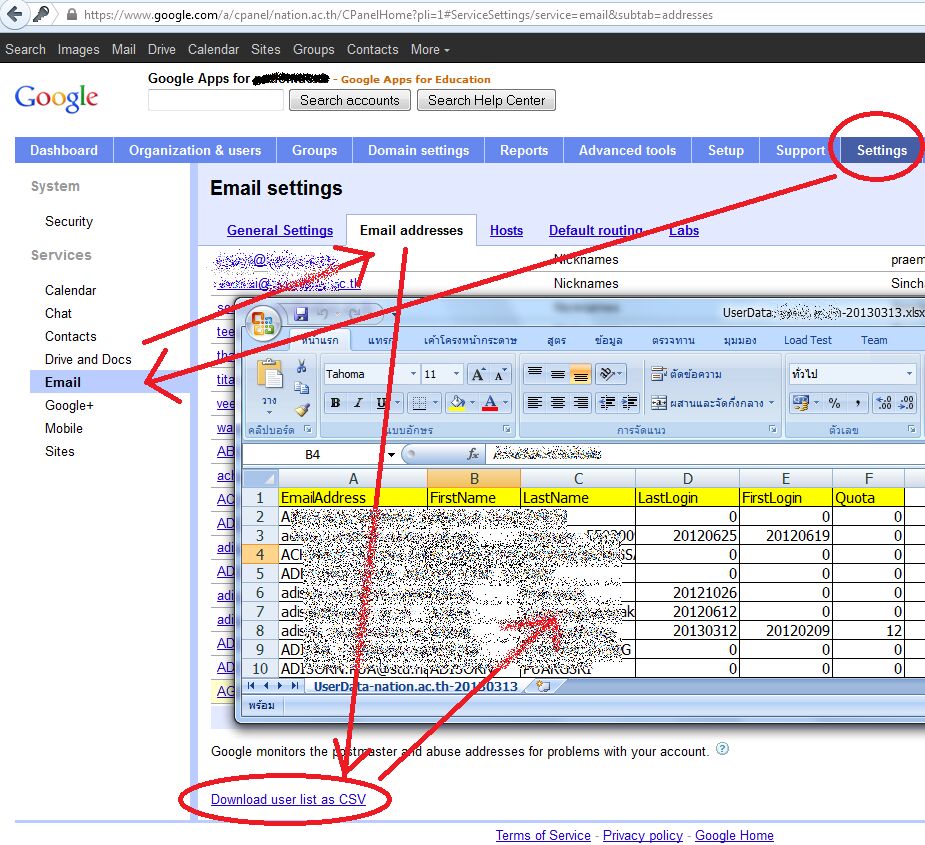Open the Domain settings navigation tab
This screenshot has height=845, width=925.
pyautogui.click(x=418, y=150)
